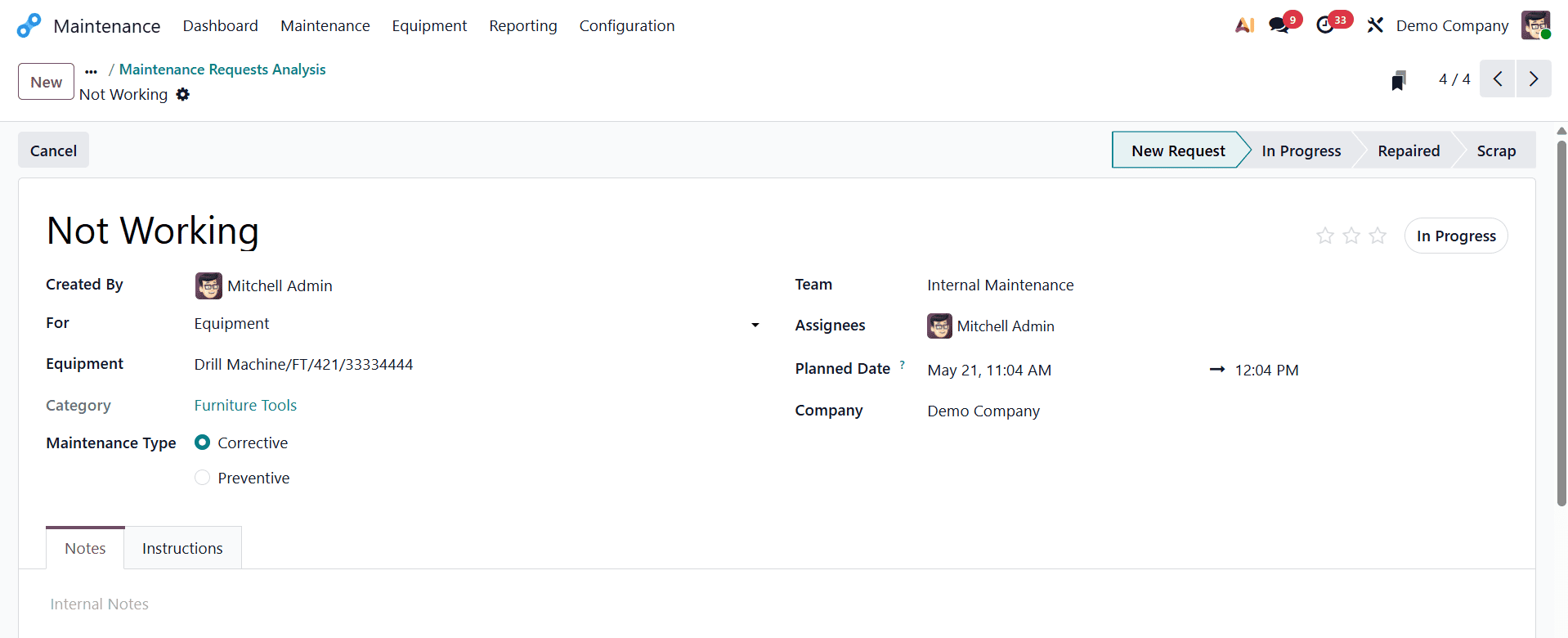Click the Internal Notes text area
Viewport: 1568px width, 638px height.
point(777,604)
